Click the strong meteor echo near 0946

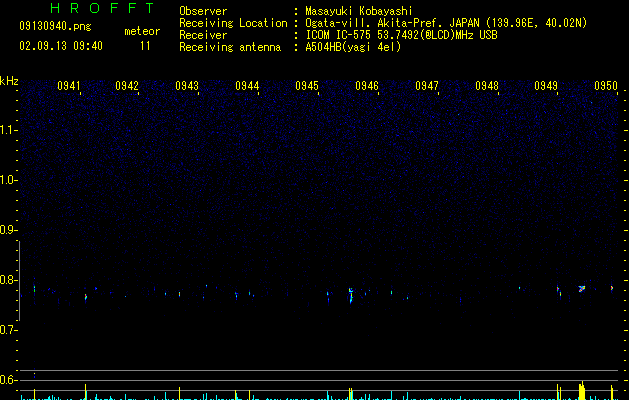tap(351, 295)
